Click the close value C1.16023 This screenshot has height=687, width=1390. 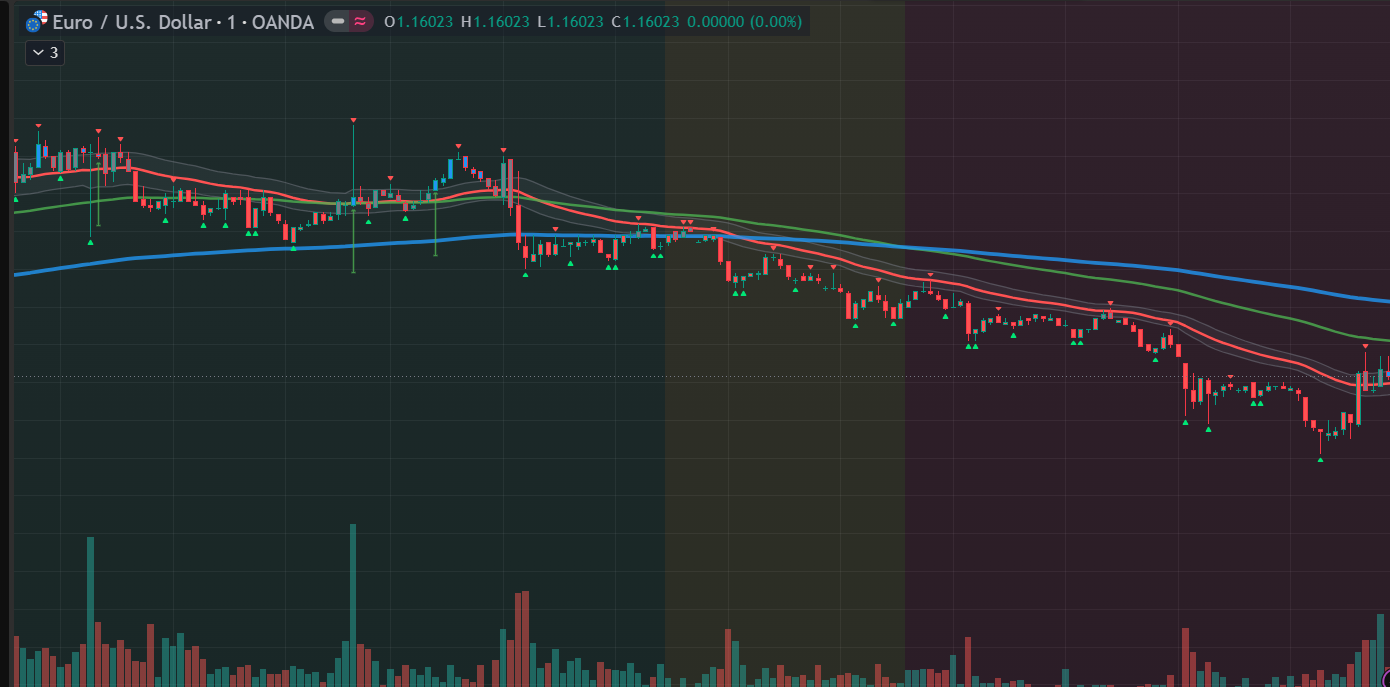pos(647,21)
